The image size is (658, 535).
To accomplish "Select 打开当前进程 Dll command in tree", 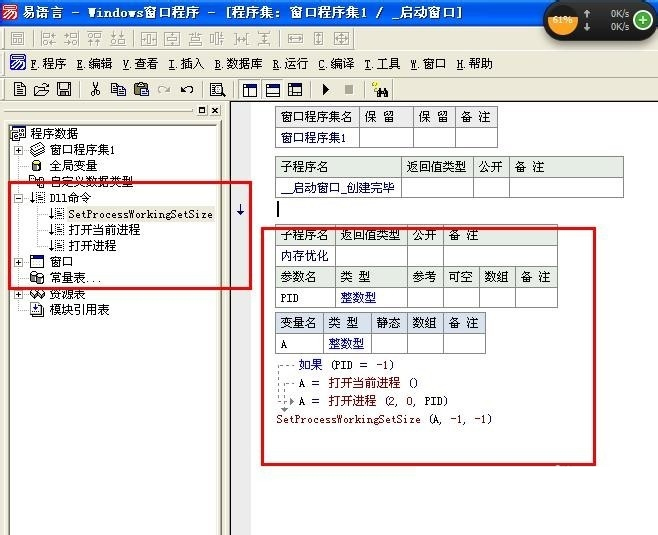I will (x=104, y=230).
